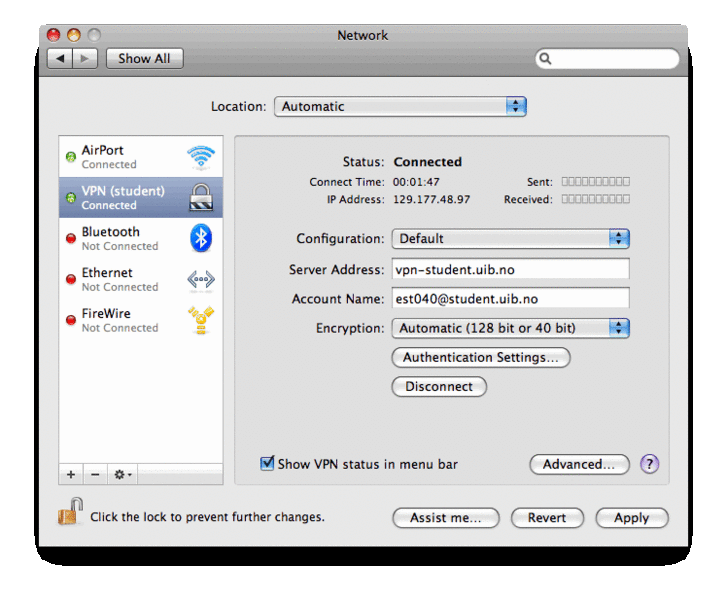This screenshot has height=600, width=727.
Task: Uncheck Show VPN status in menu bar
Action: point(267,463)
